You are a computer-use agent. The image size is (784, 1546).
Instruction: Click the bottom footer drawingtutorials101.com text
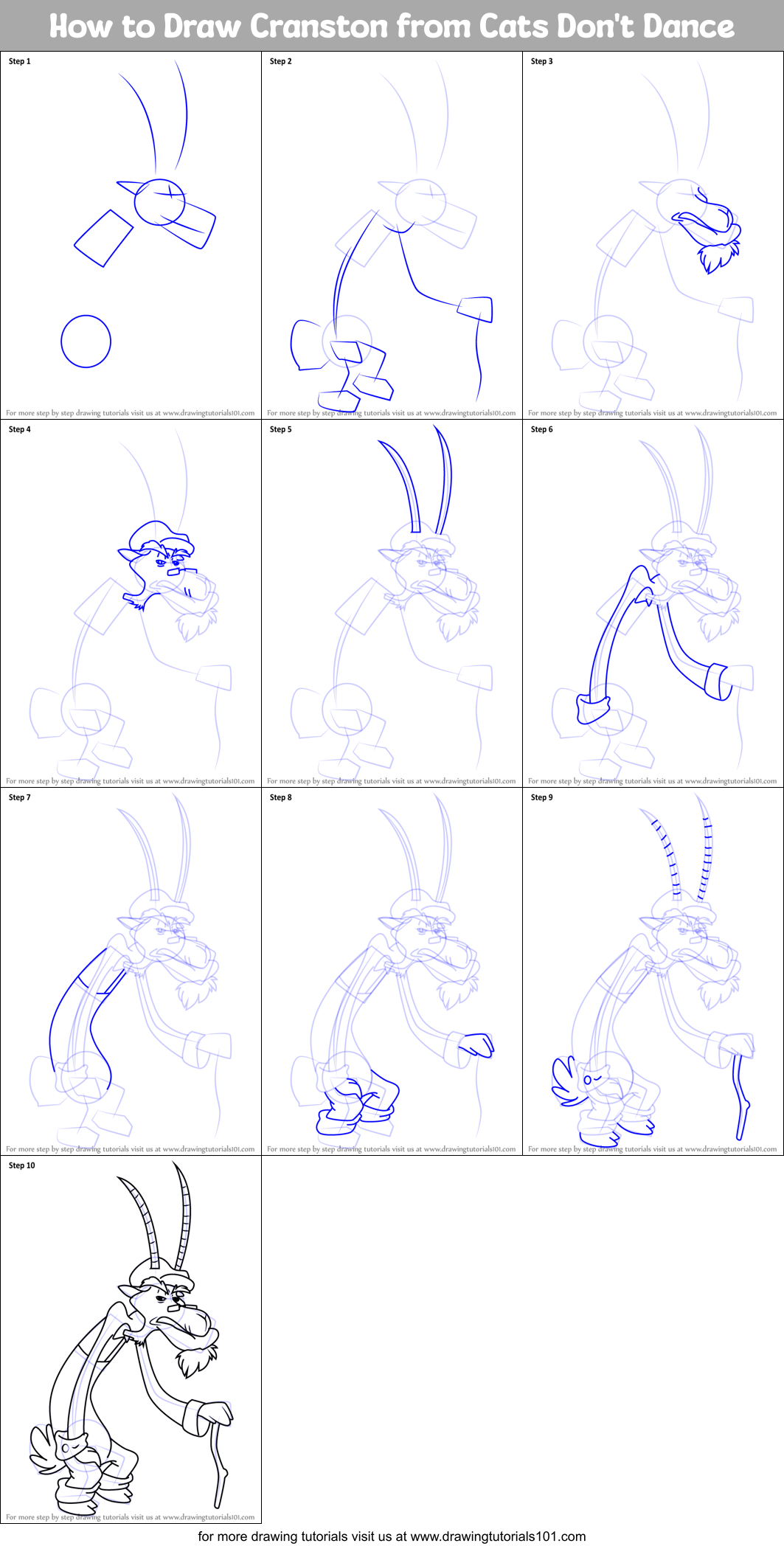392,1536
